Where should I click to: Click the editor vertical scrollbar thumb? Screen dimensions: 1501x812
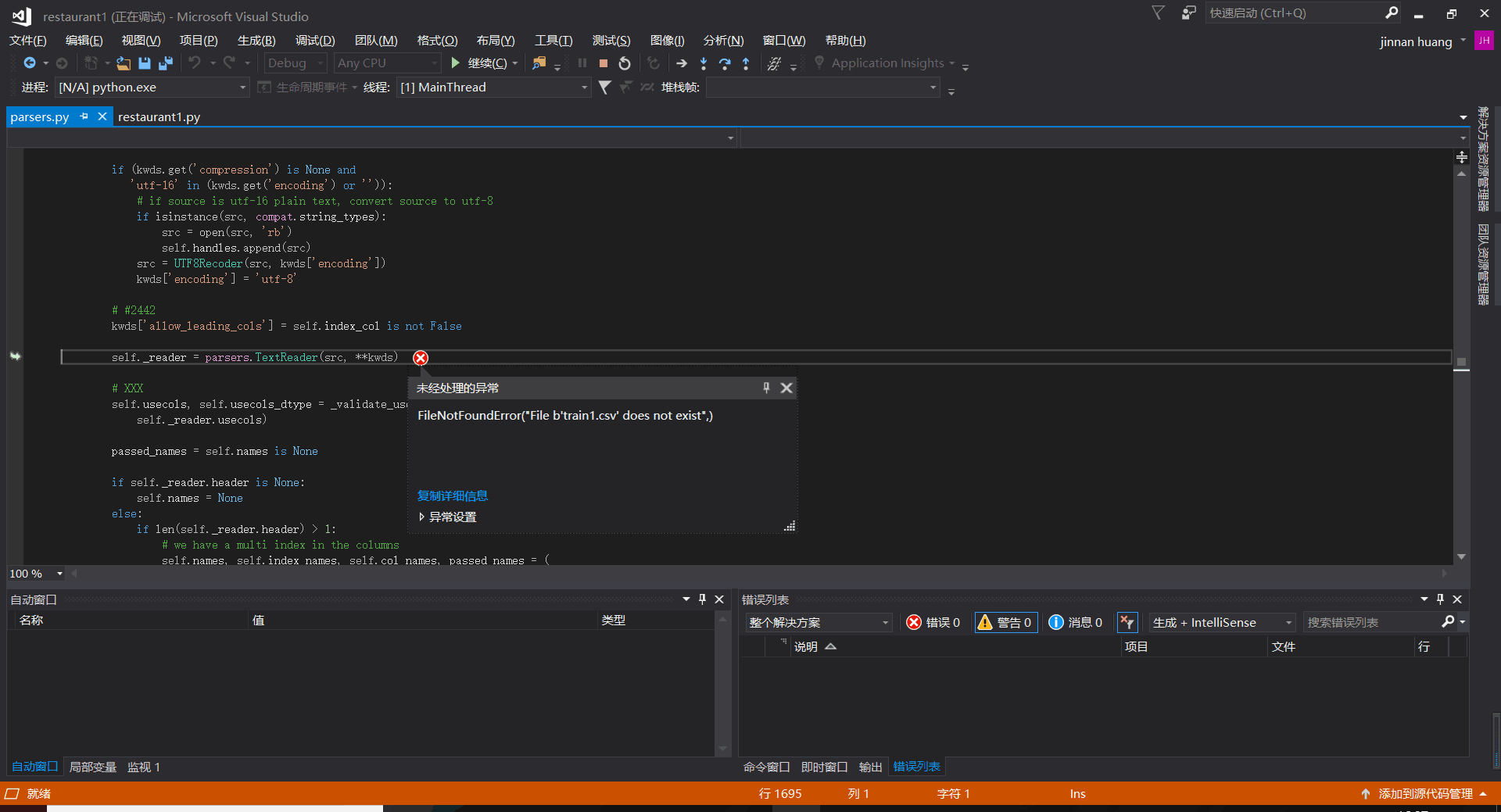1461,362
